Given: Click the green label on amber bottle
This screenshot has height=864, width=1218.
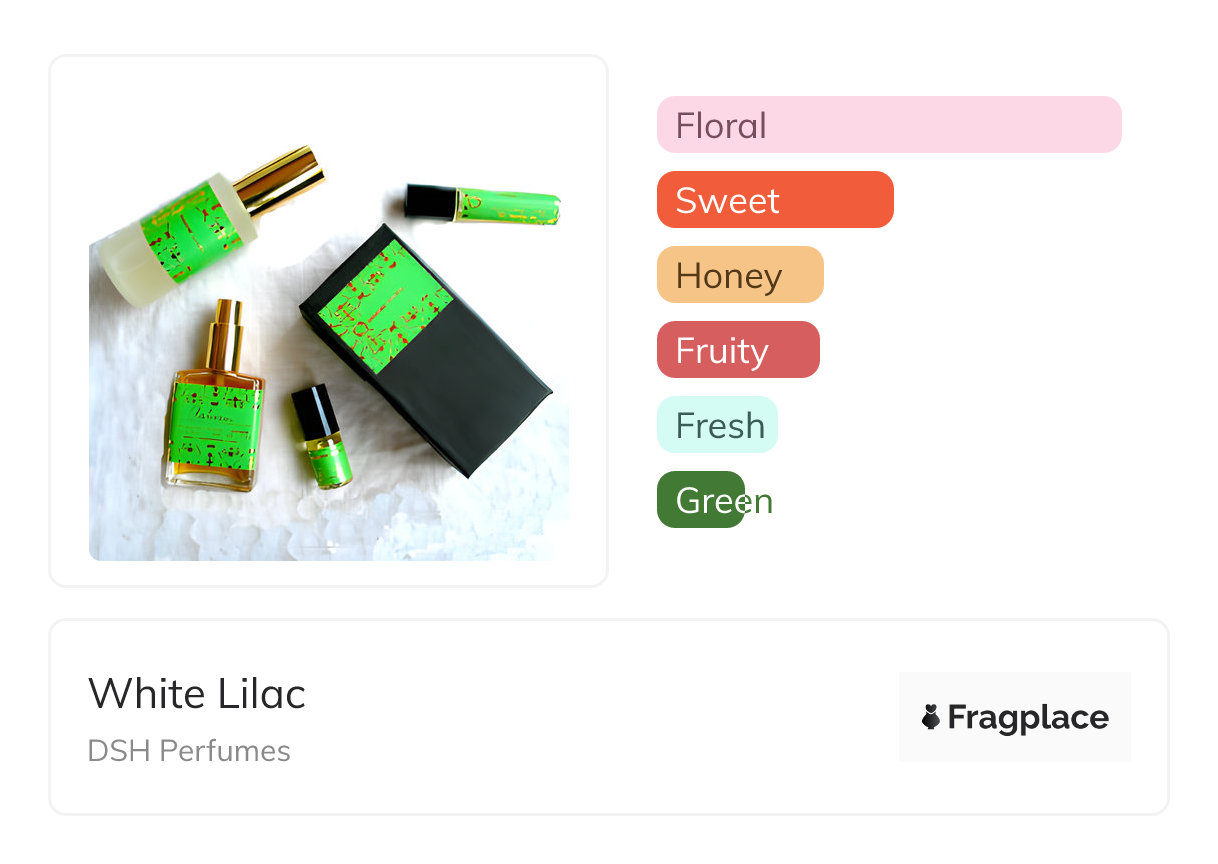Looking at the screenshot, I should click(213, 425).
